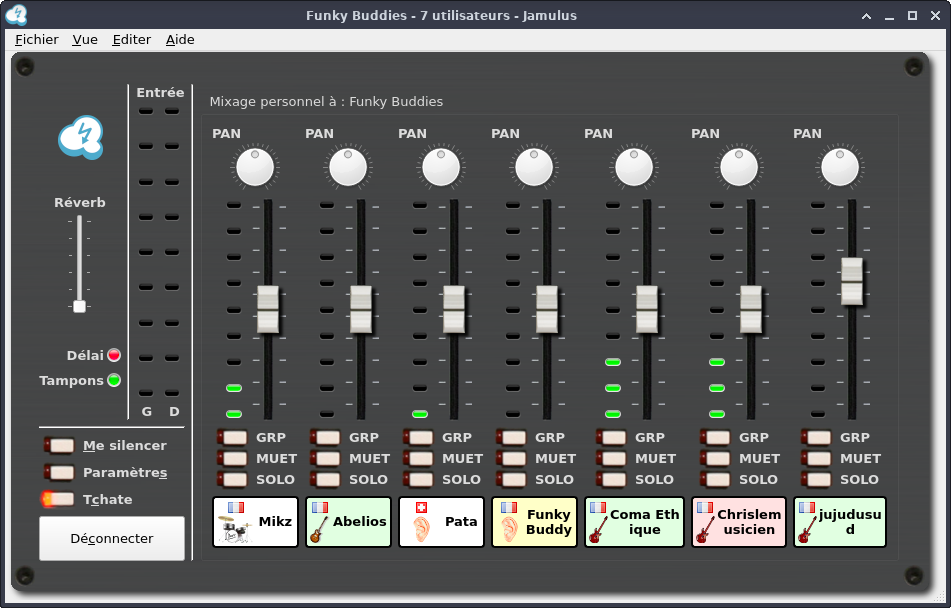Viewport: 951px width, 608px height.
Task: Click the Swiss flag on Pata's tag
Action: click(422, 507)
